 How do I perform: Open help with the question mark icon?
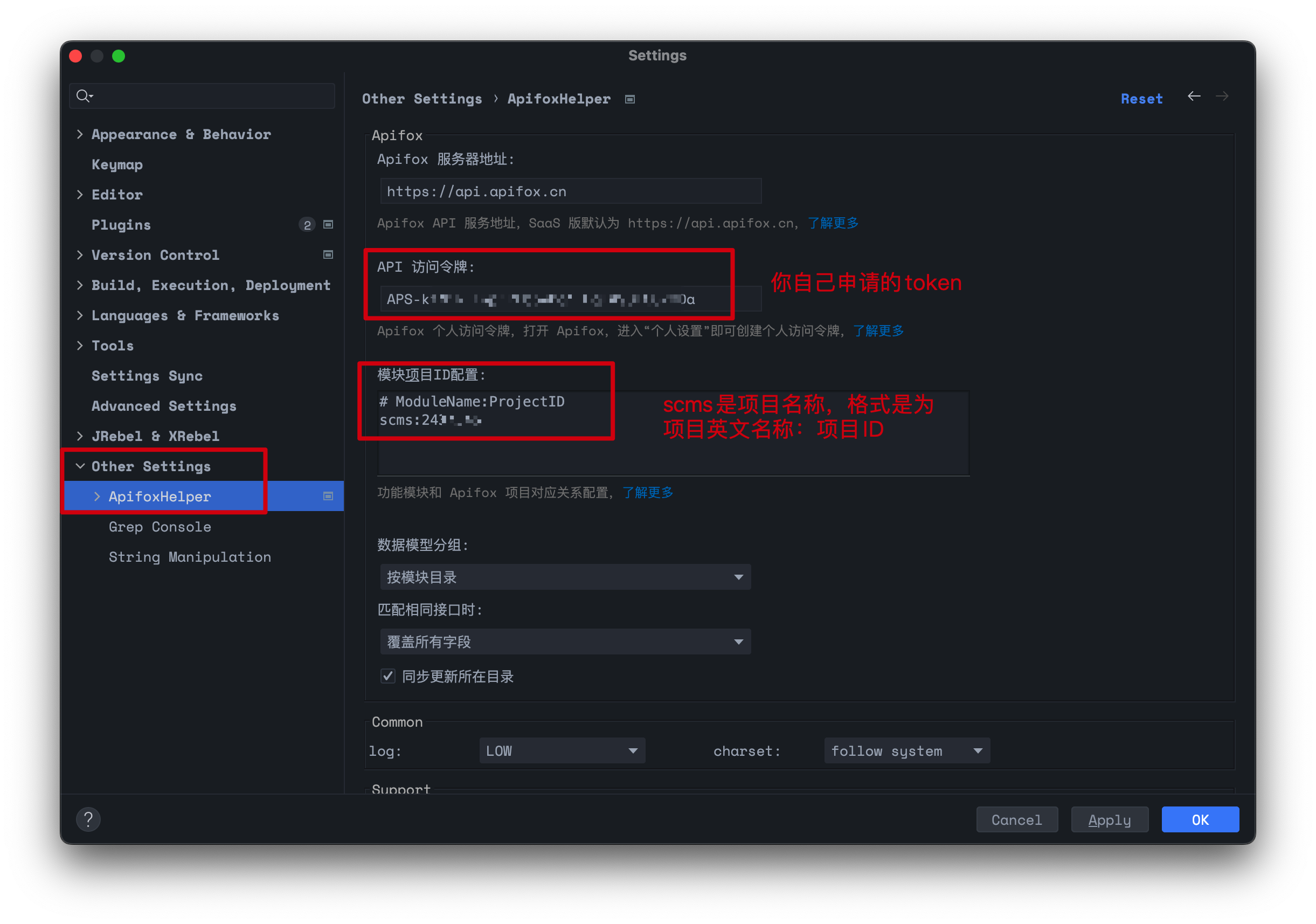pyautogui.click(x=88, y=819)
